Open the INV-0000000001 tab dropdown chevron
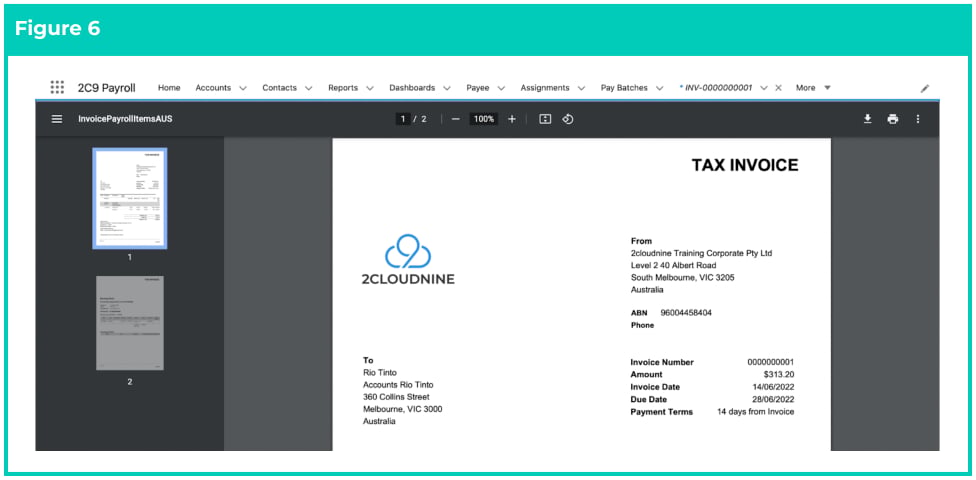 (764, 88)
